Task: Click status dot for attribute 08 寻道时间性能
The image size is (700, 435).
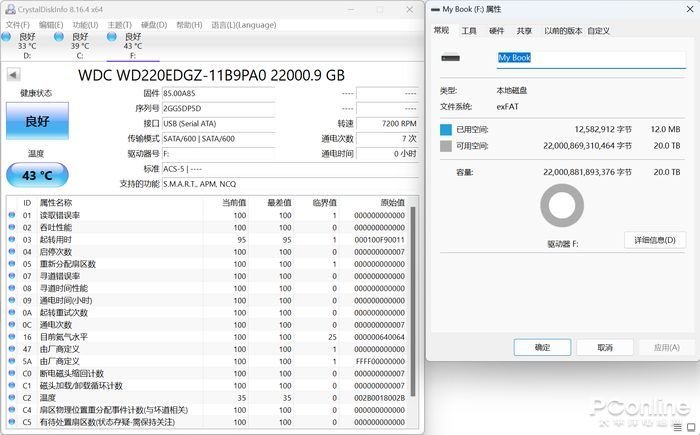Action: (x=12, y=288)
